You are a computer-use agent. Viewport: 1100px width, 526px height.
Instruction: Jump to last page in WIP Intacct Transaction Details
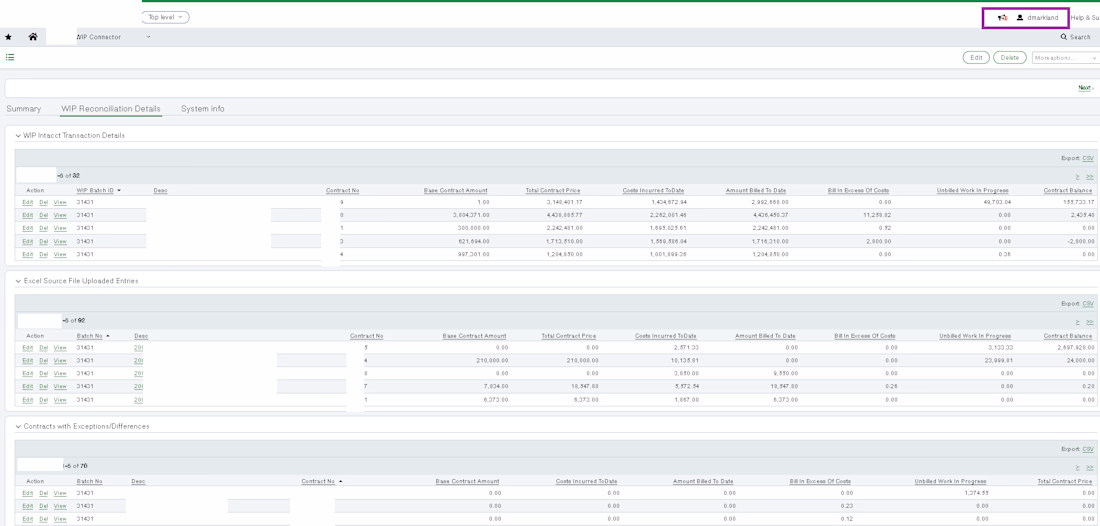pyautogui.click(x=1089, y=175)
